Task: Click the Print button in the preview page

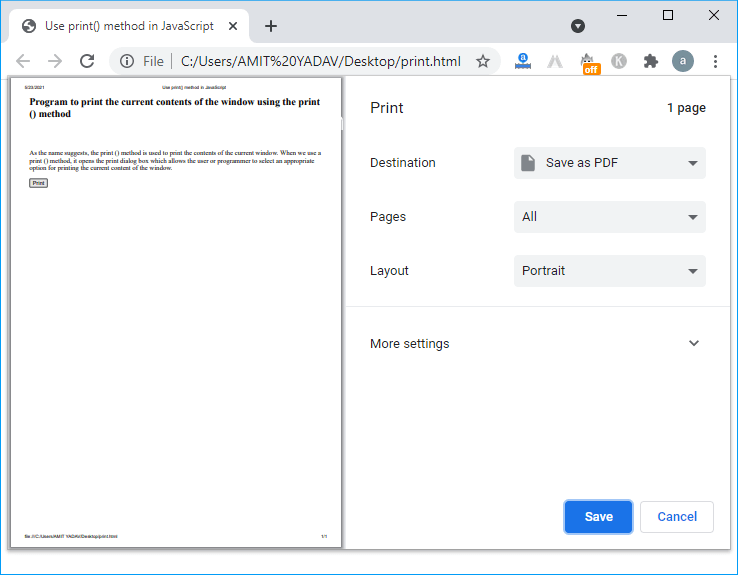Action: click(x=39, y=183)
